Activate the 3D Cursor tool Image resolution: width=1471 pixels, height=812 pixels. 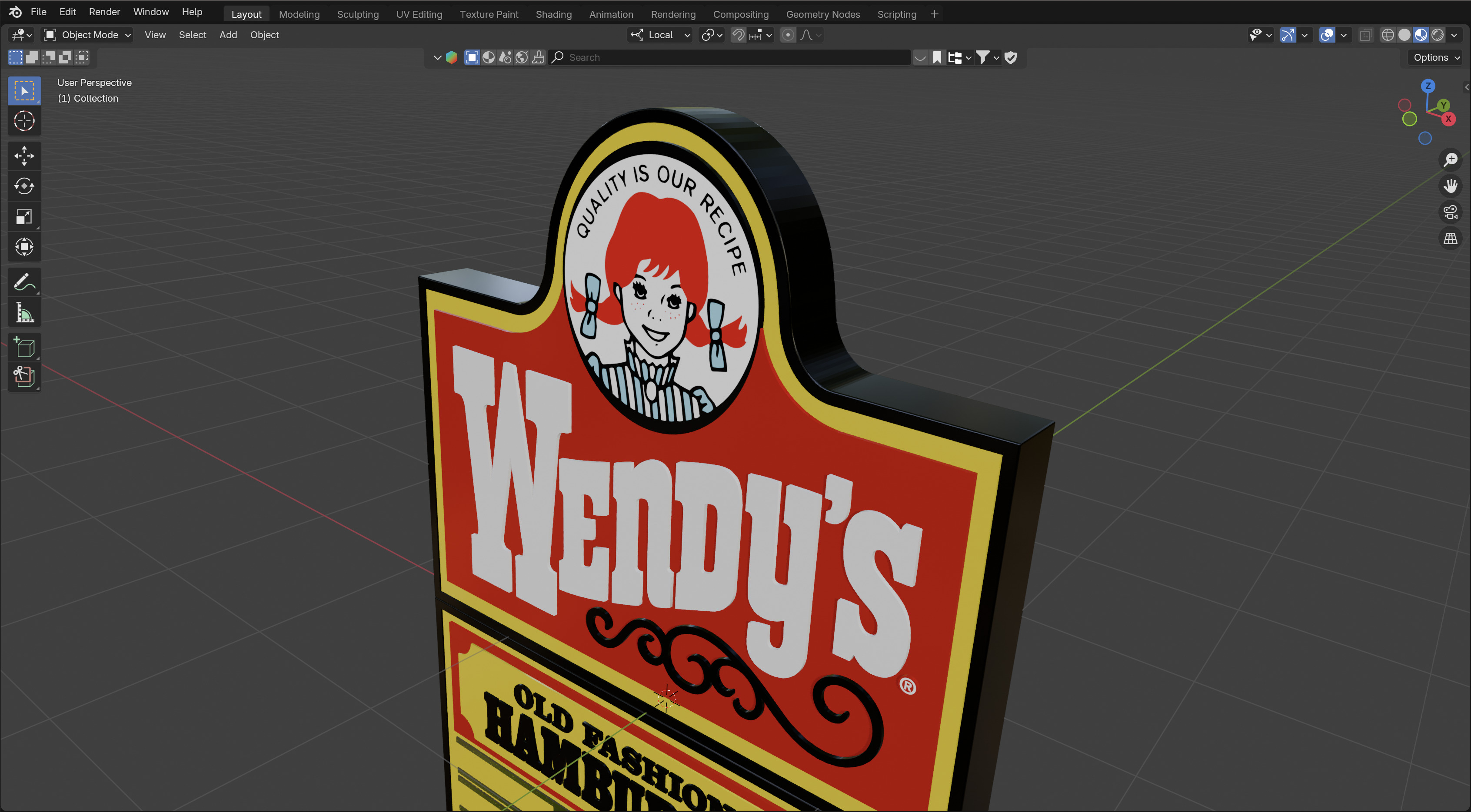click(x=24, y=121)
